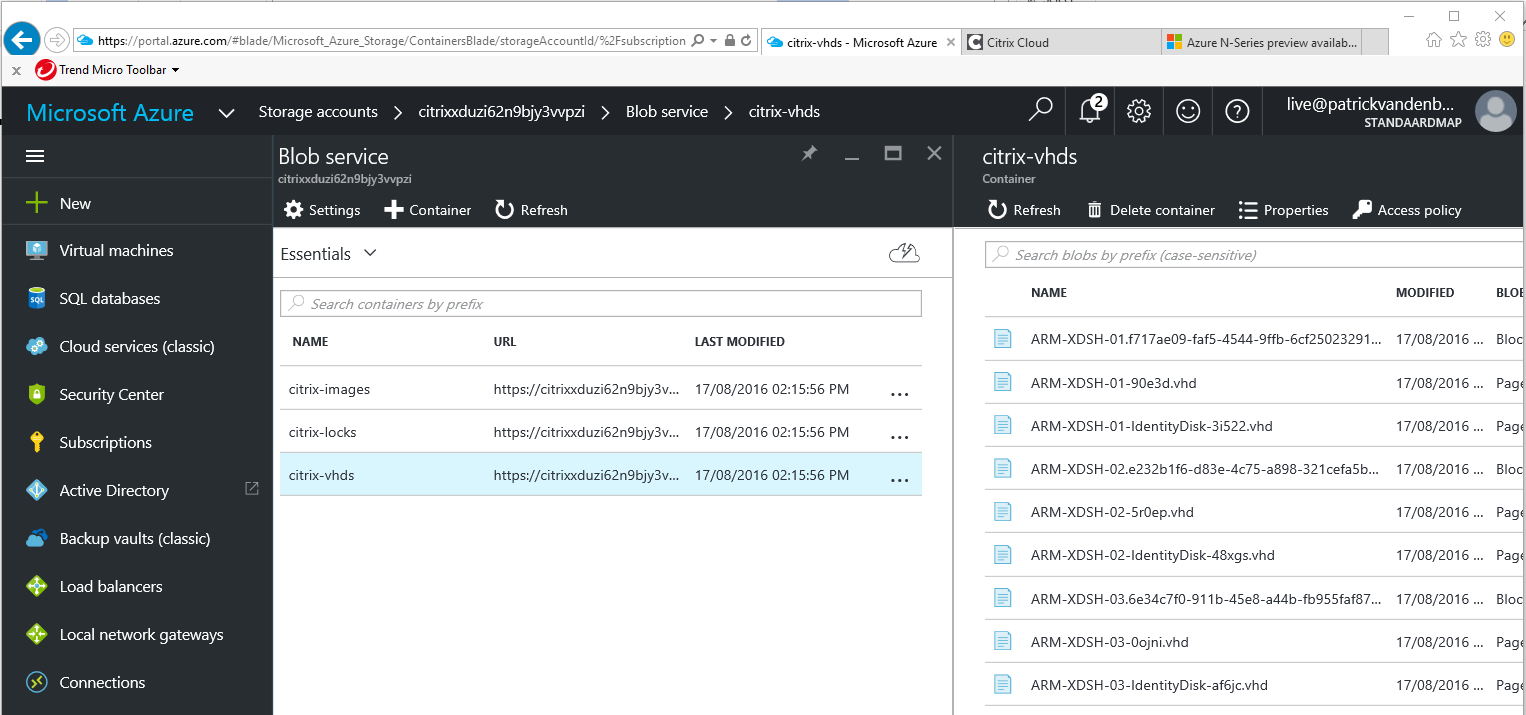This screenshot has height=715, width=1526.
Task: Select the citrix-vhds - Microsoft Azure tab
Action: pyautogui.click(x=861, y=42)
